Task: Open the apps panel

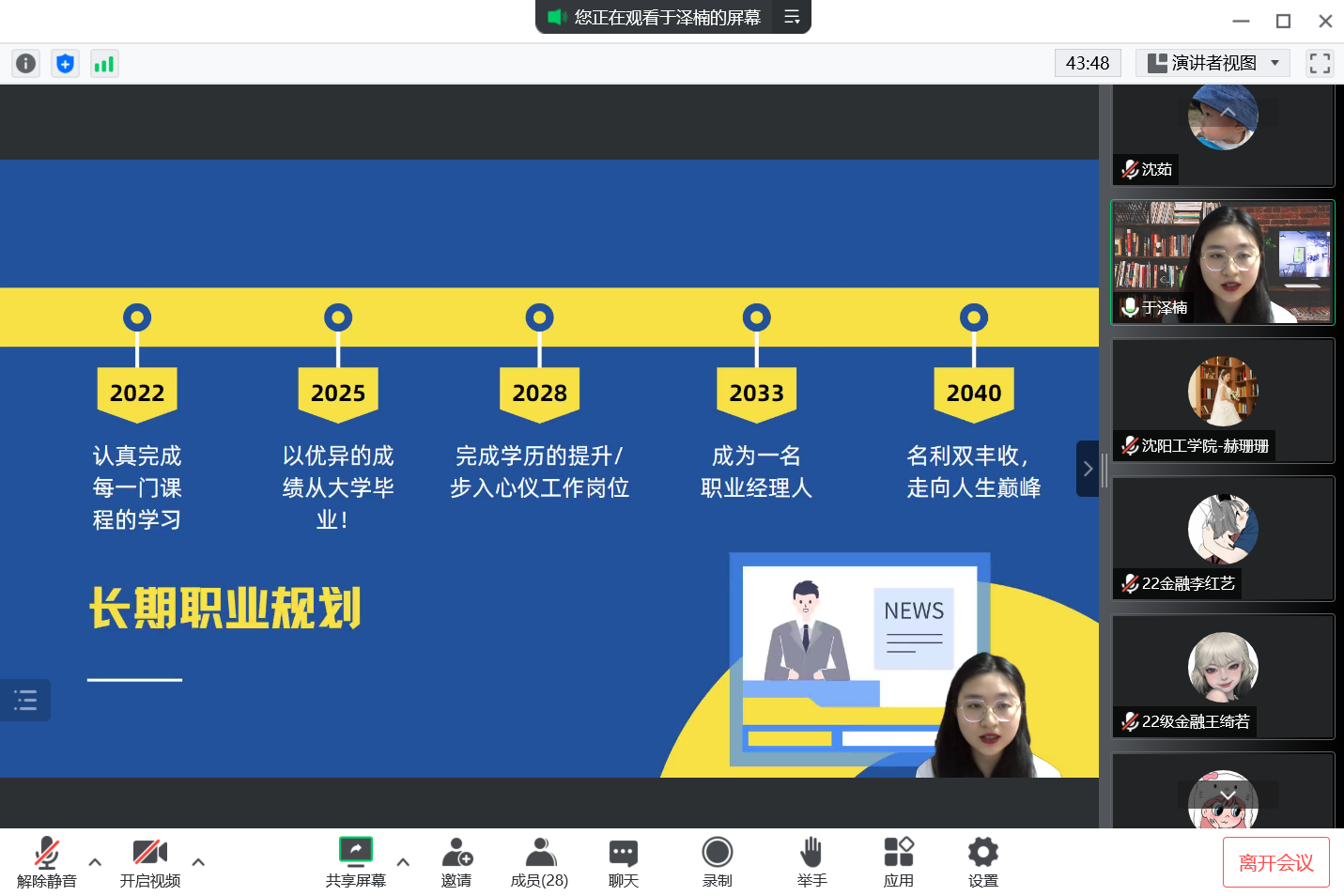Action: click(899, 862)
